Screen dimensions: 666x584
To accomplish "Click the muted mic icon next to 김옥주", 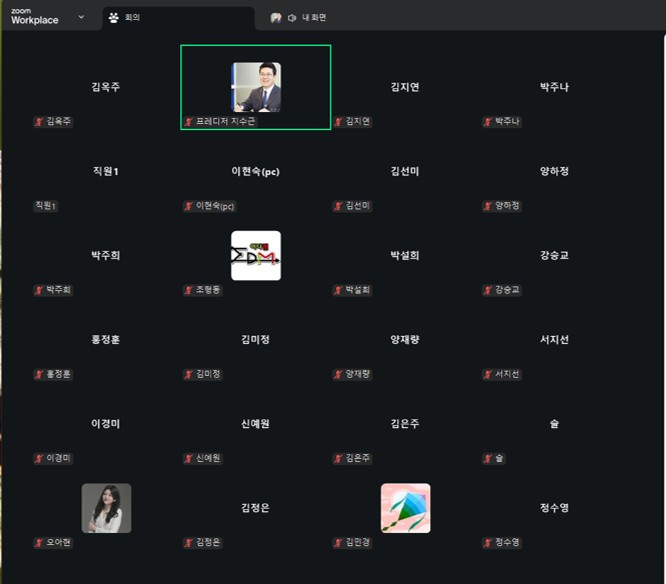I will coord(39,122).
